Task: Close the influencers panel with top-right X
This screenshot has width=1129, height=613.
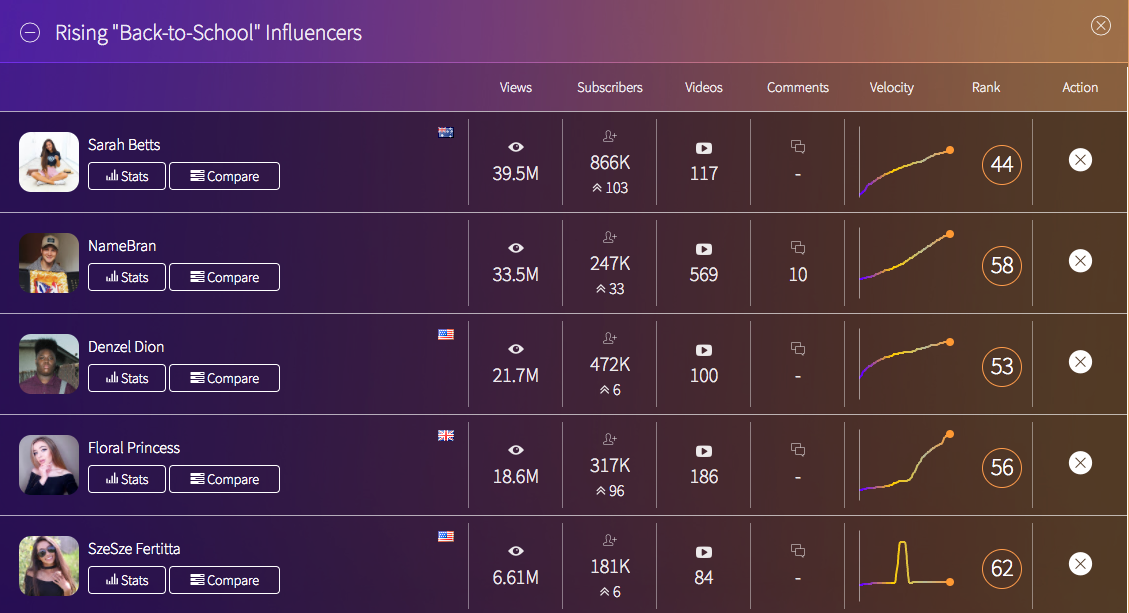Action: click(1100, 26)
